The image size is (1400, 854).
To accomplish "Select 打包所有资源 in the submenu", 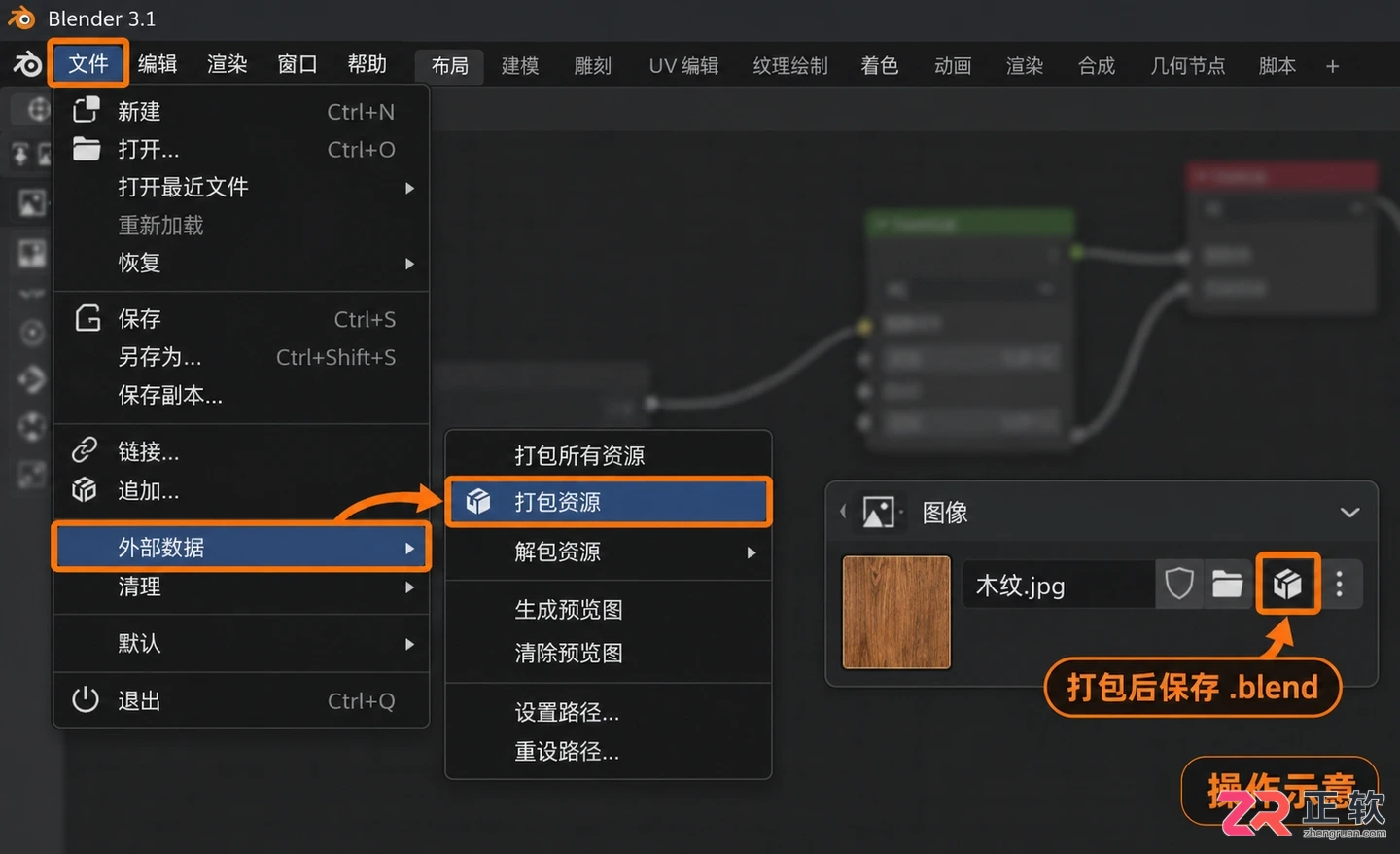I will (x=608, y=455).
